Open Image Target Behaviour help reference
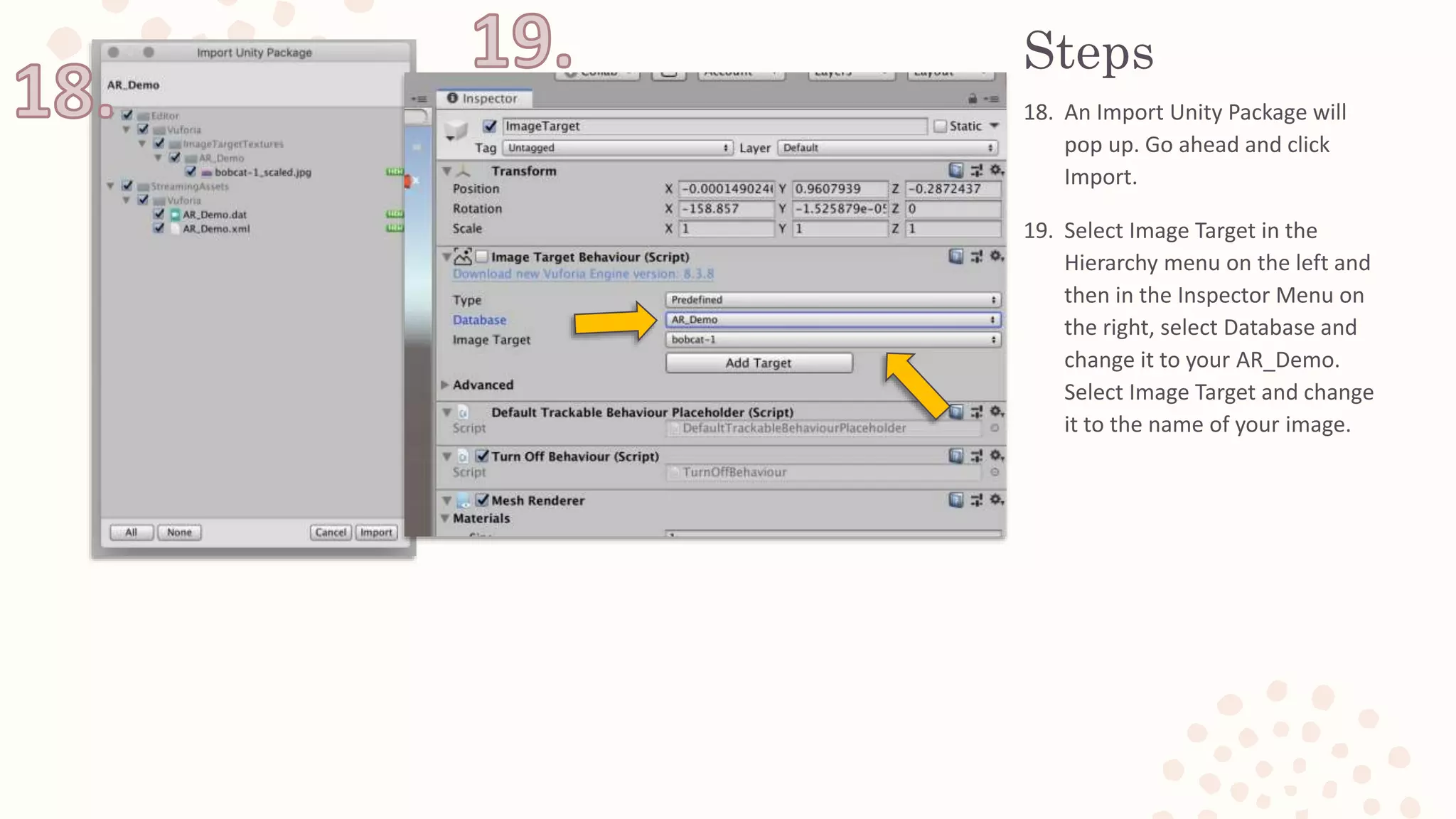Screen dimensions: 1456x819 (x=956, y=257)
